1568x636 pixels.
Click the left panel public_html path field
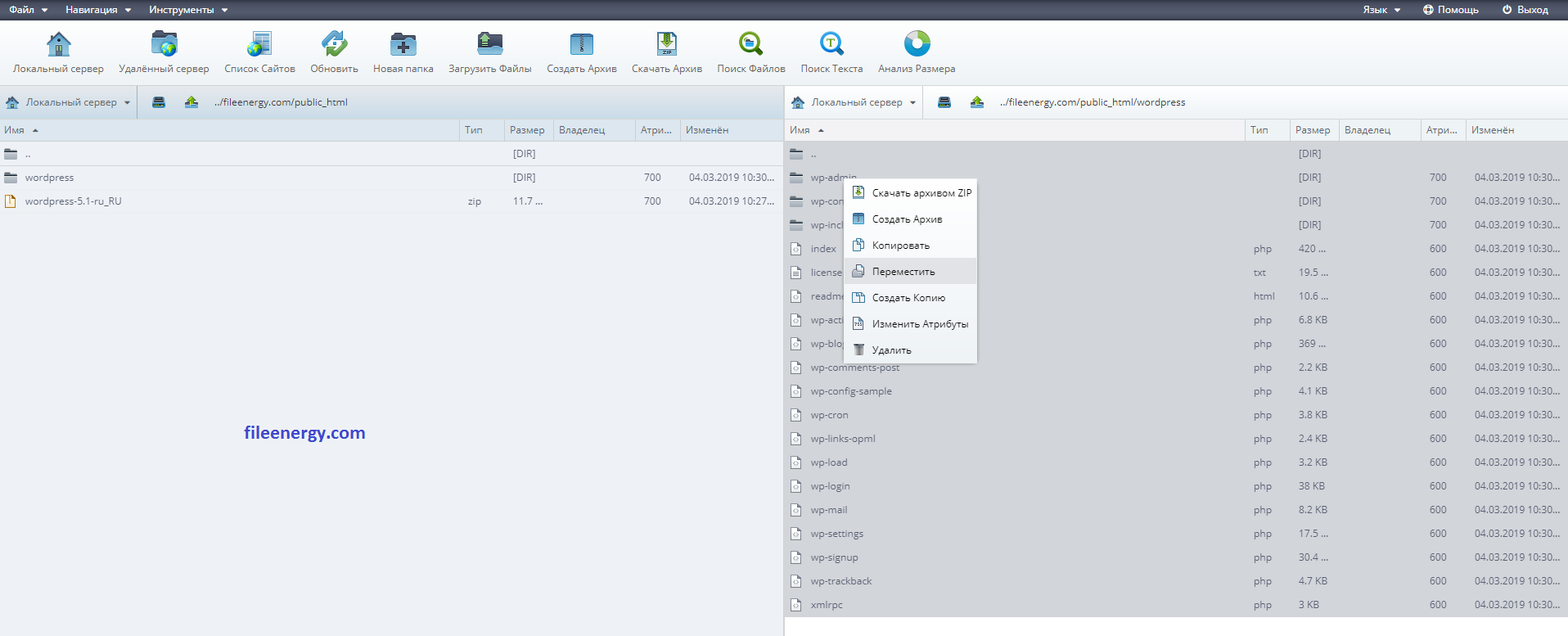(281, 102)
